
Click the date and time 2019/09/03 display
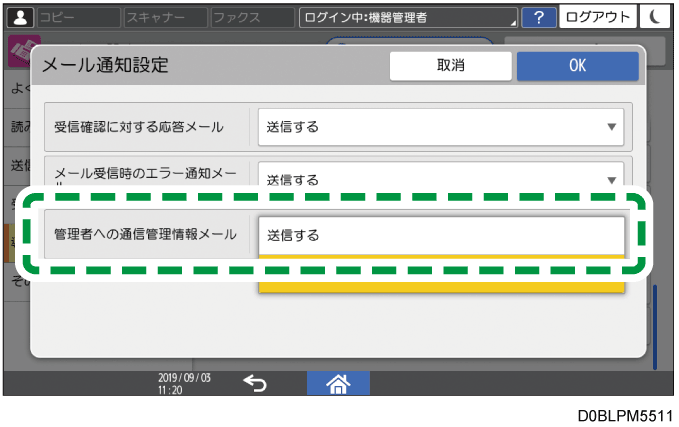(184, 383)
